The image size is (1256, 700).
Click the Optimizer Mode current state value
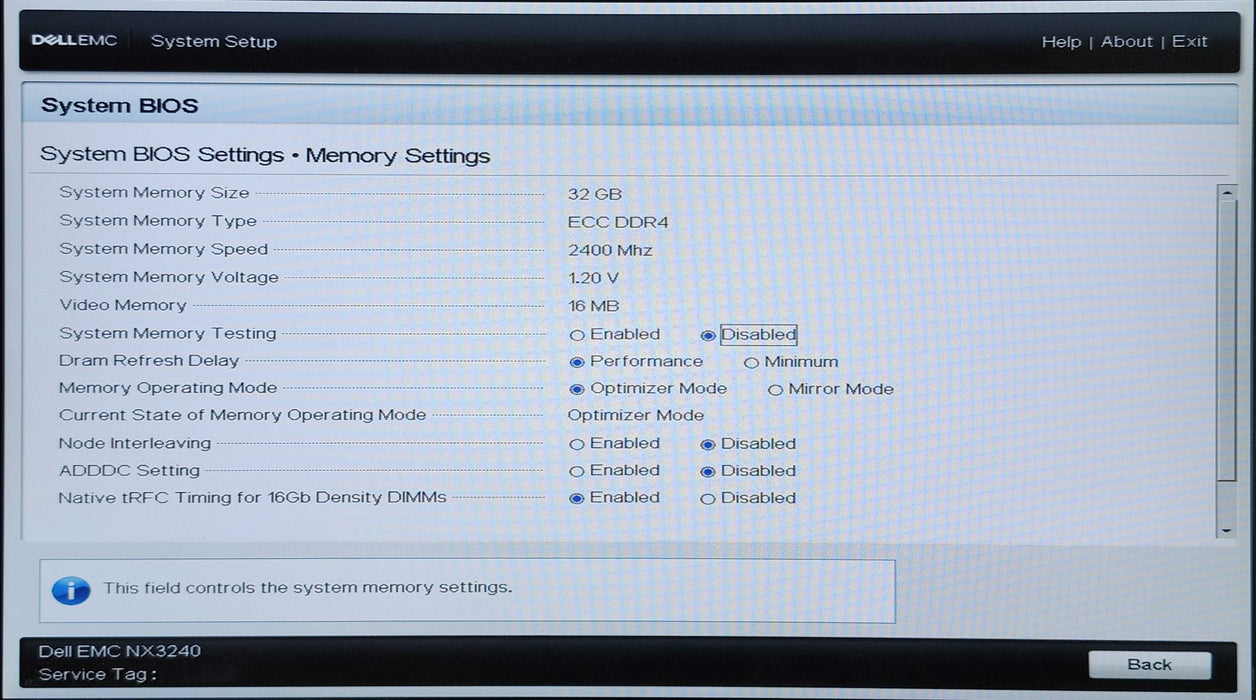click(x=635, y=415)
